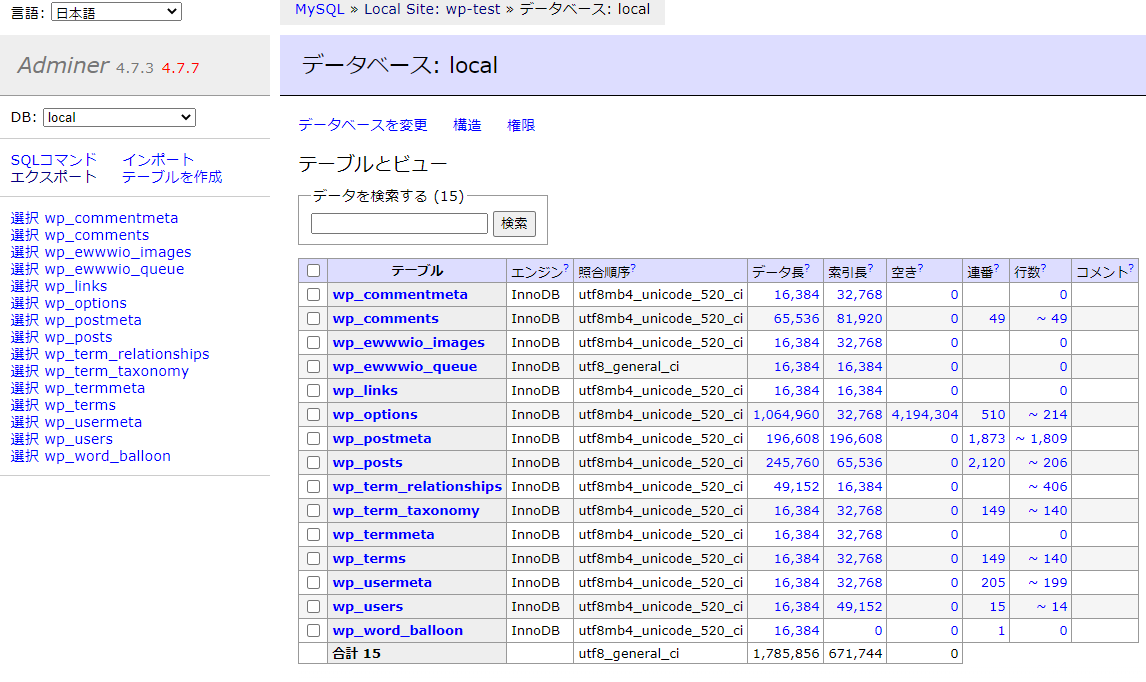Click help icon next to 空き header
Screen dimensions: 1146x682
[x=920, y=268]
